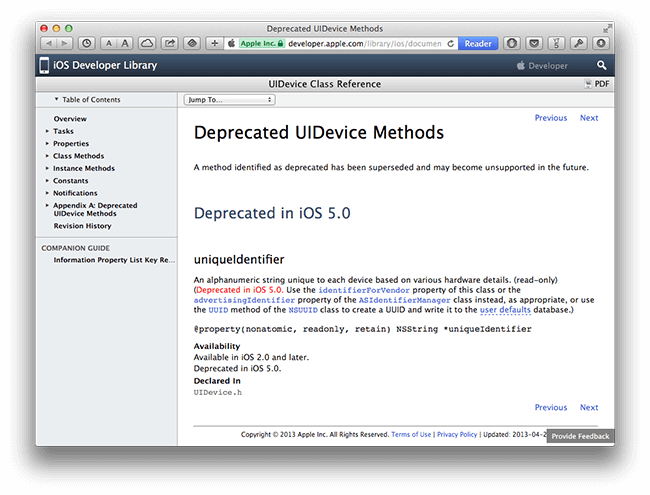Click the Share toolbar icon

pos(170,43)
